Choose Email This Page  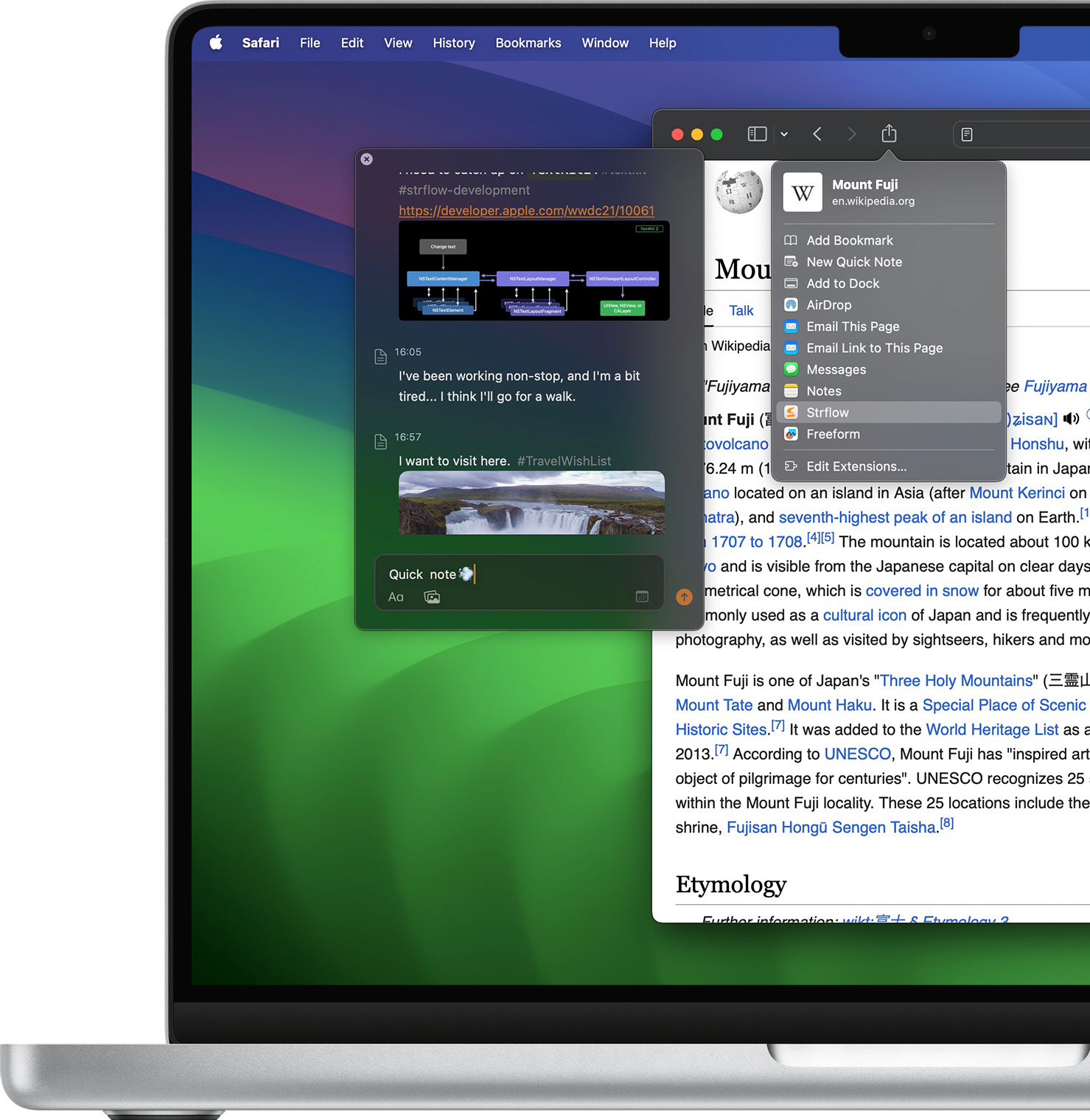tap(889, 326)
